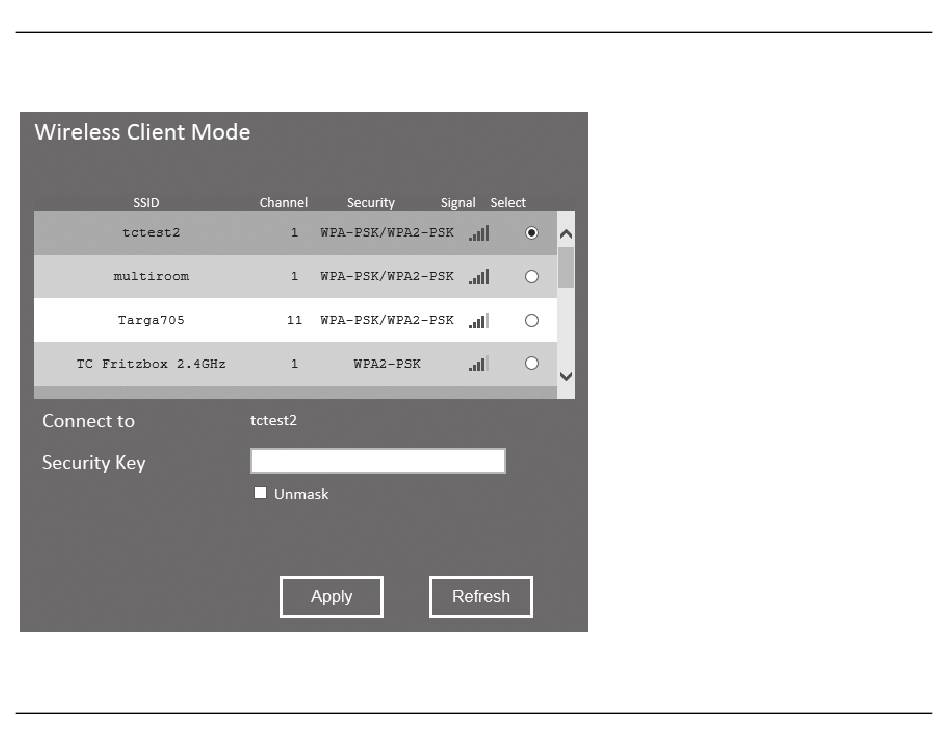Click the multiroom signal strength icon
Viewport: 950px width, 746px height.
pos(479,277)
